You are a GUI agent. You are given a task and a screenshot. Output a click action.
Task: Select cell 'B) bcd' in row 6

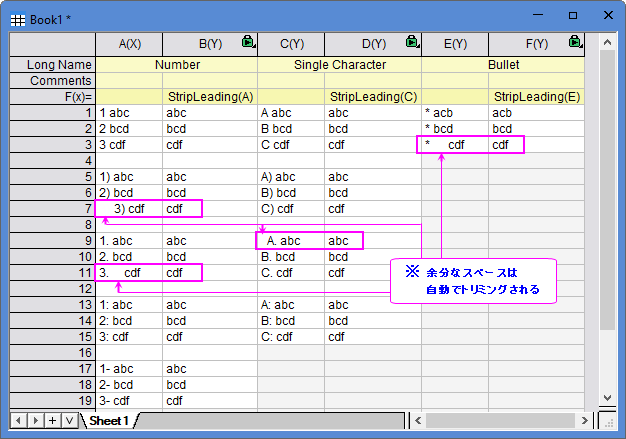pyautogui.click(x=291, y=193)
